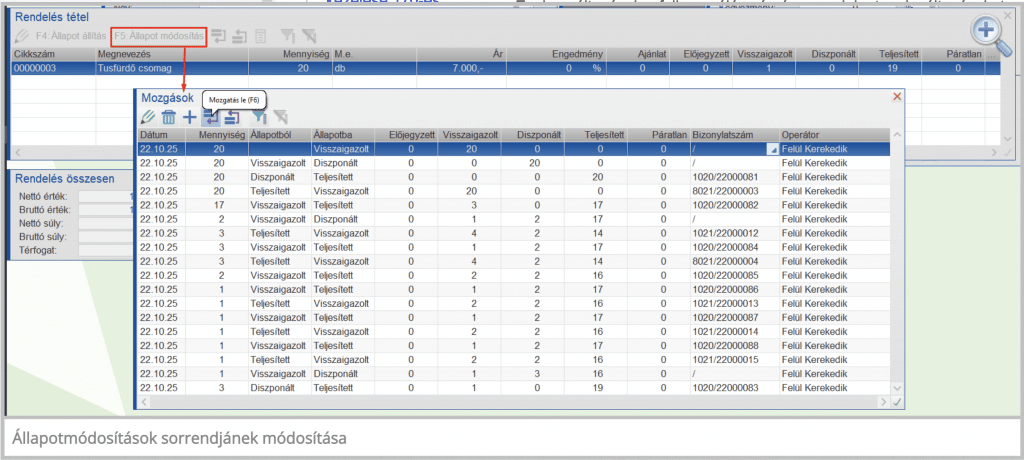The image size is (1024, 460).
Task: Select row with Bizonylatszám 1020/22000083
Action: pos(515,387)
